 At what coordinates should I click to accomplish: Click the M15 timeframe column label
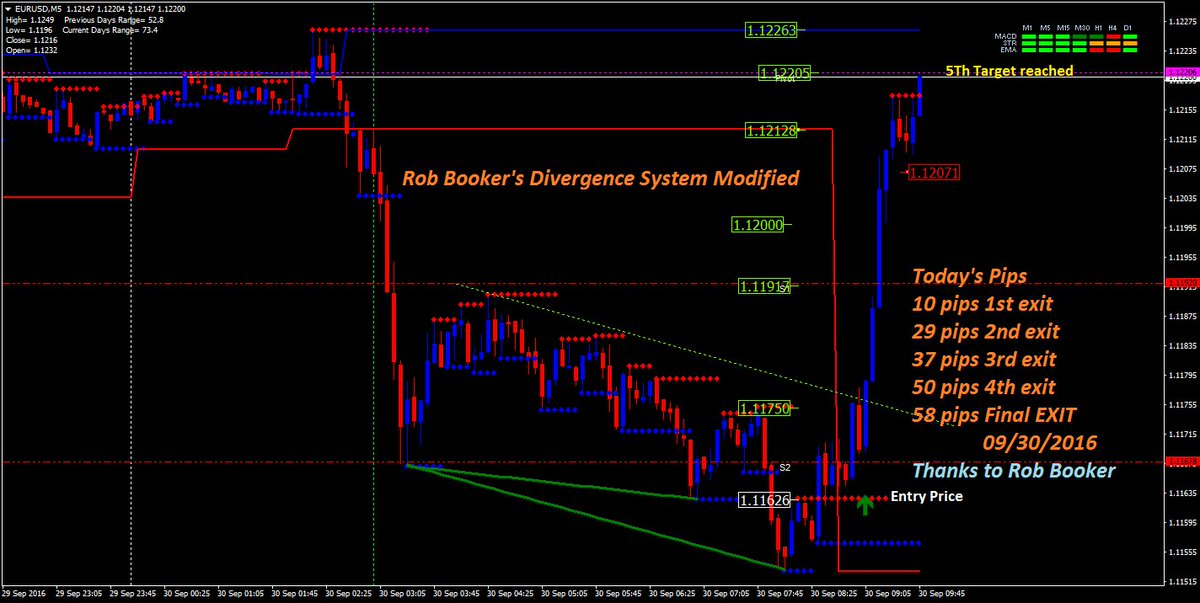click(x=1063, y=28)
